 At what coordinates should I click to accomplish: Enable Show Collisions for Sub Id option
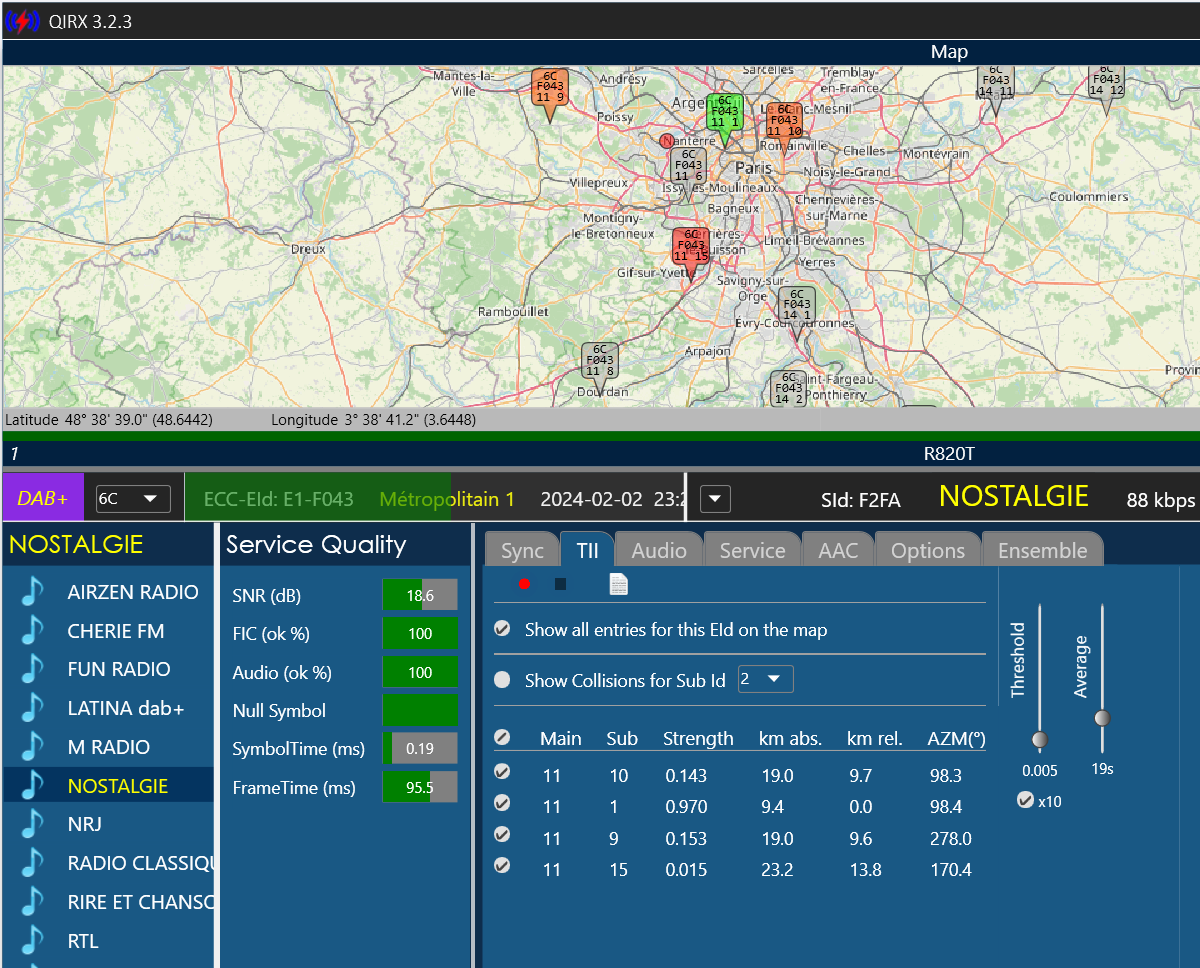pyautogui.click(x=503, y=680)
